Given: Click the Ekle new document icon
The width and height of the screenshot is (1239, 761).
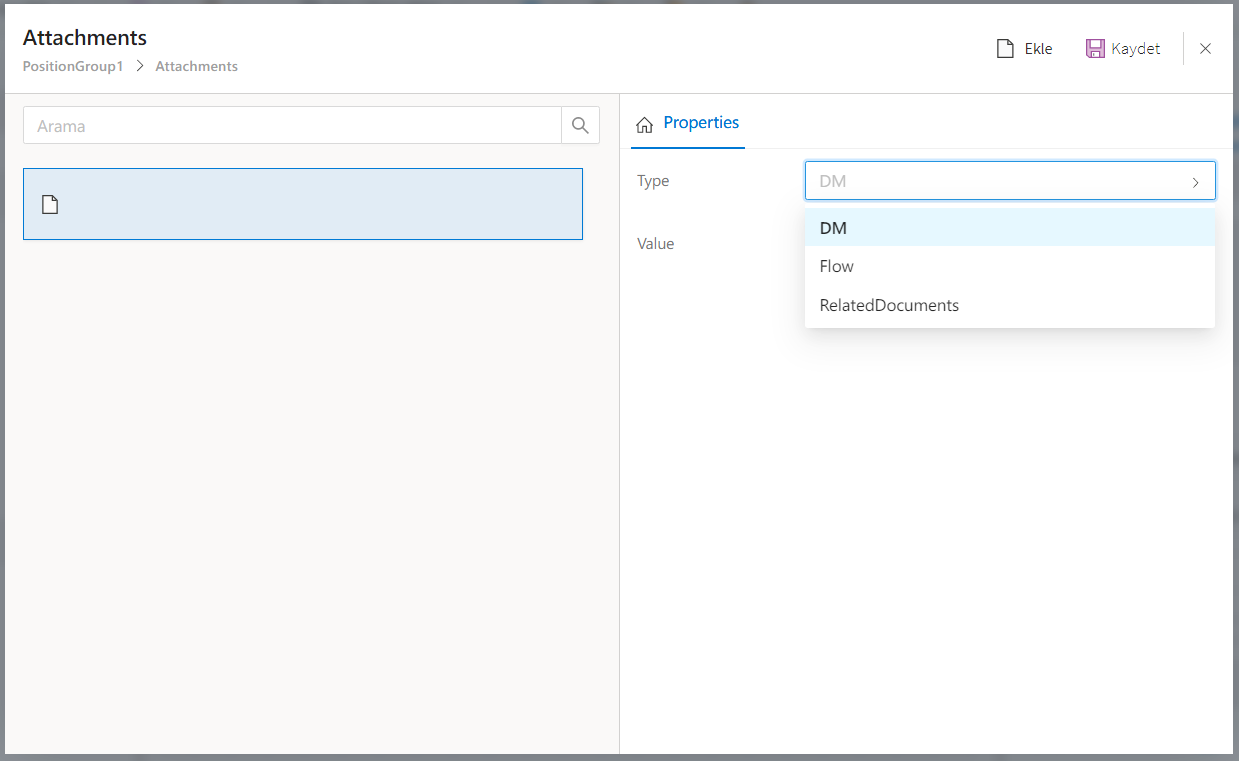Looking at the screenshot, I should pyautogui.click(x=1005, y=48).
